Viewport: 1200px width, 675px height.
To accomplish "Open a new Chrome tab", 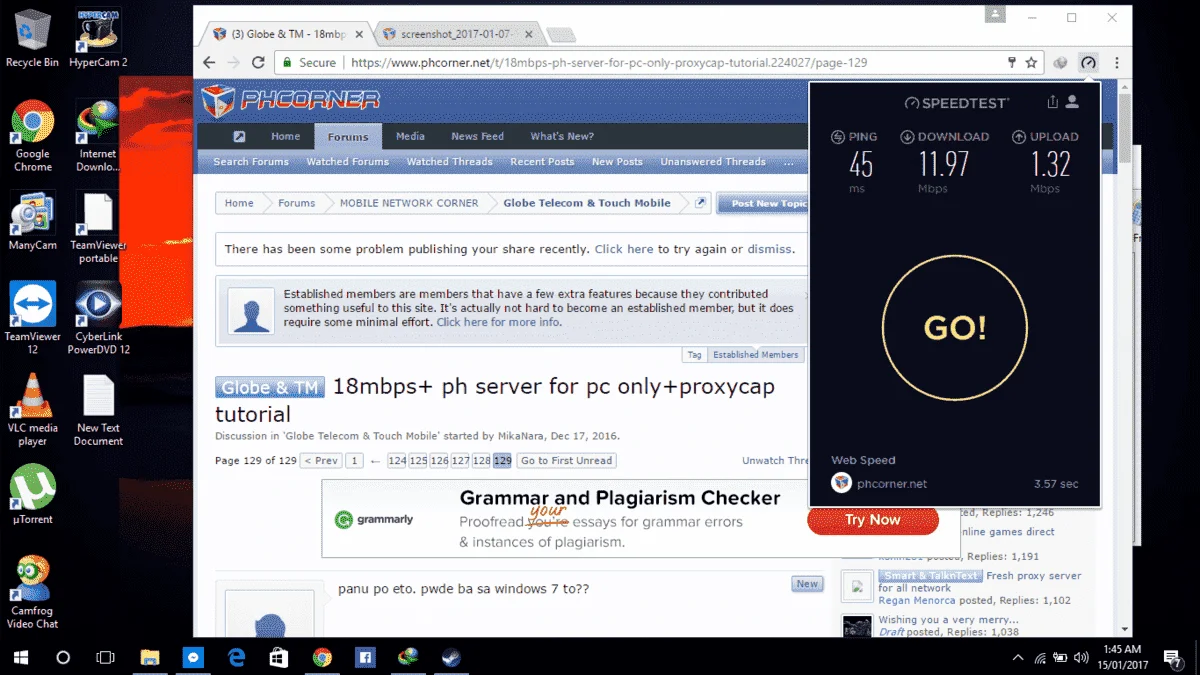I will (560, 35).
